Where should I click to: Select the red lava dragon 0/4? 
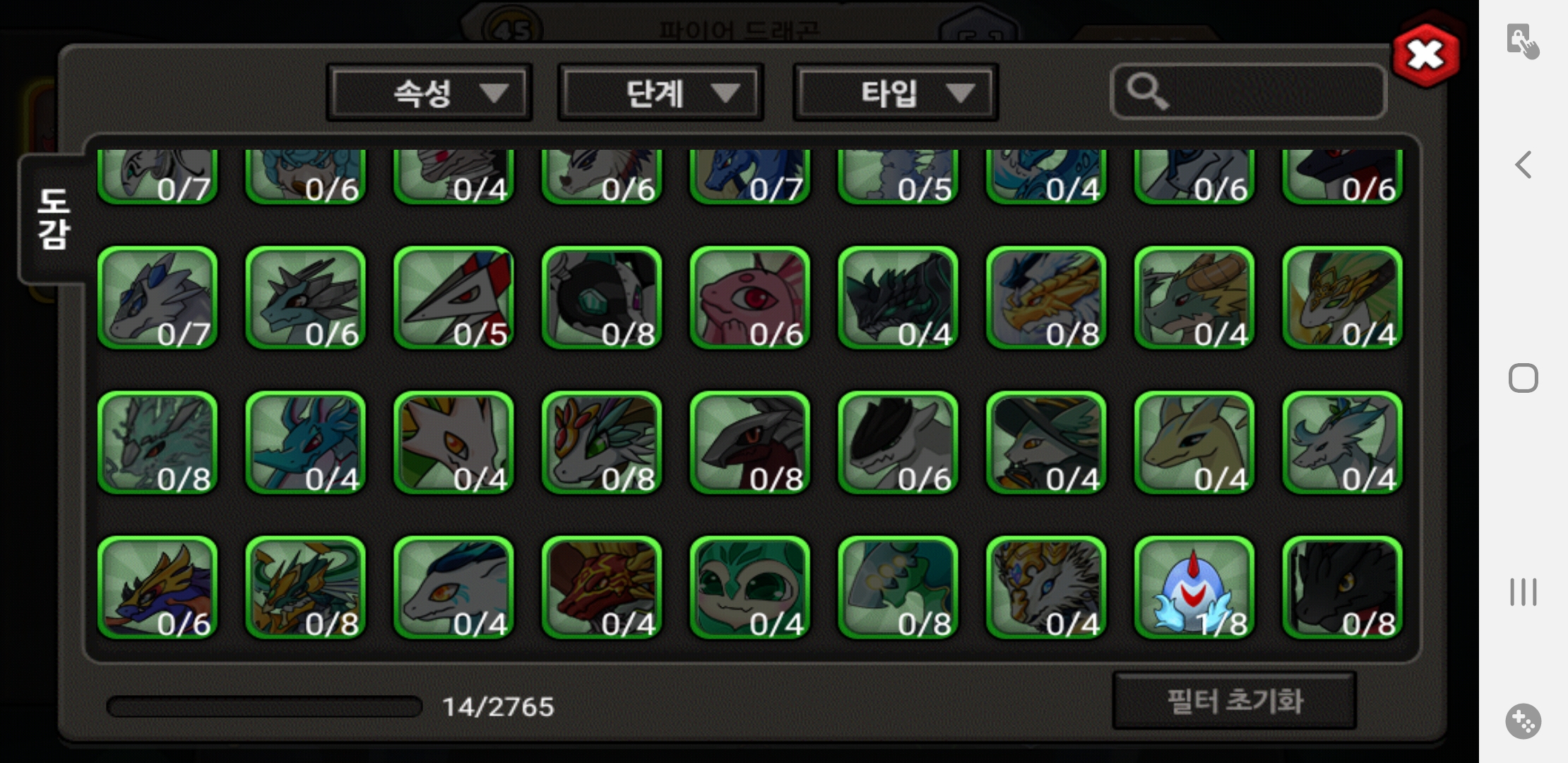point(602,588)
